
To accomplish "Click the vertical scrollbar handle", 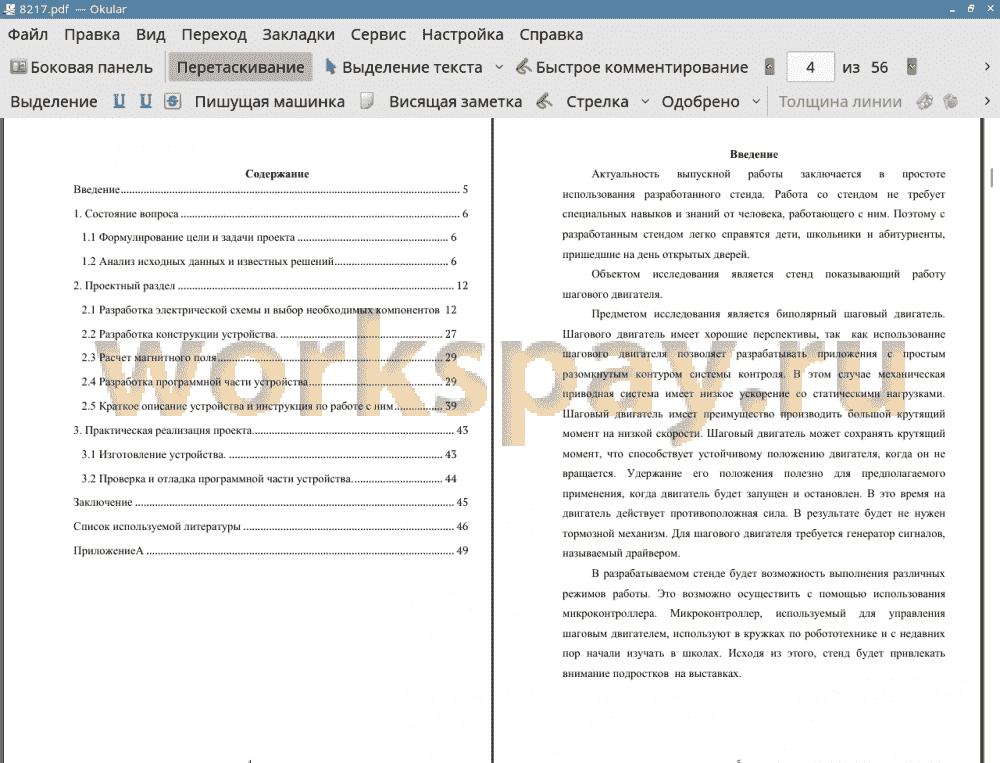I will pos(992,177).
